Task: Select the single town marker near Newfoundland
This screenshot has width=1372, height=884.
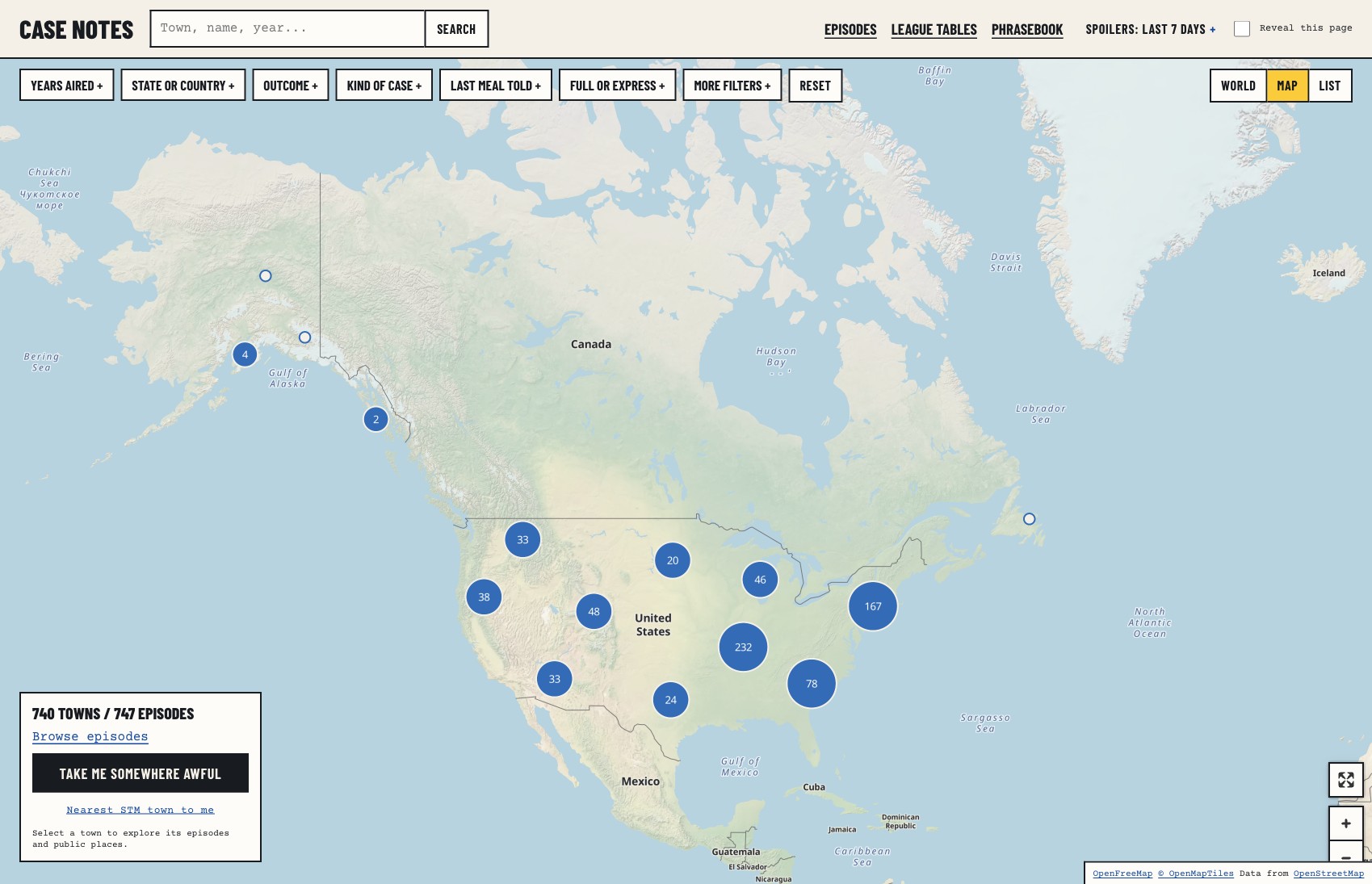Action: [x=1029, y=519]
